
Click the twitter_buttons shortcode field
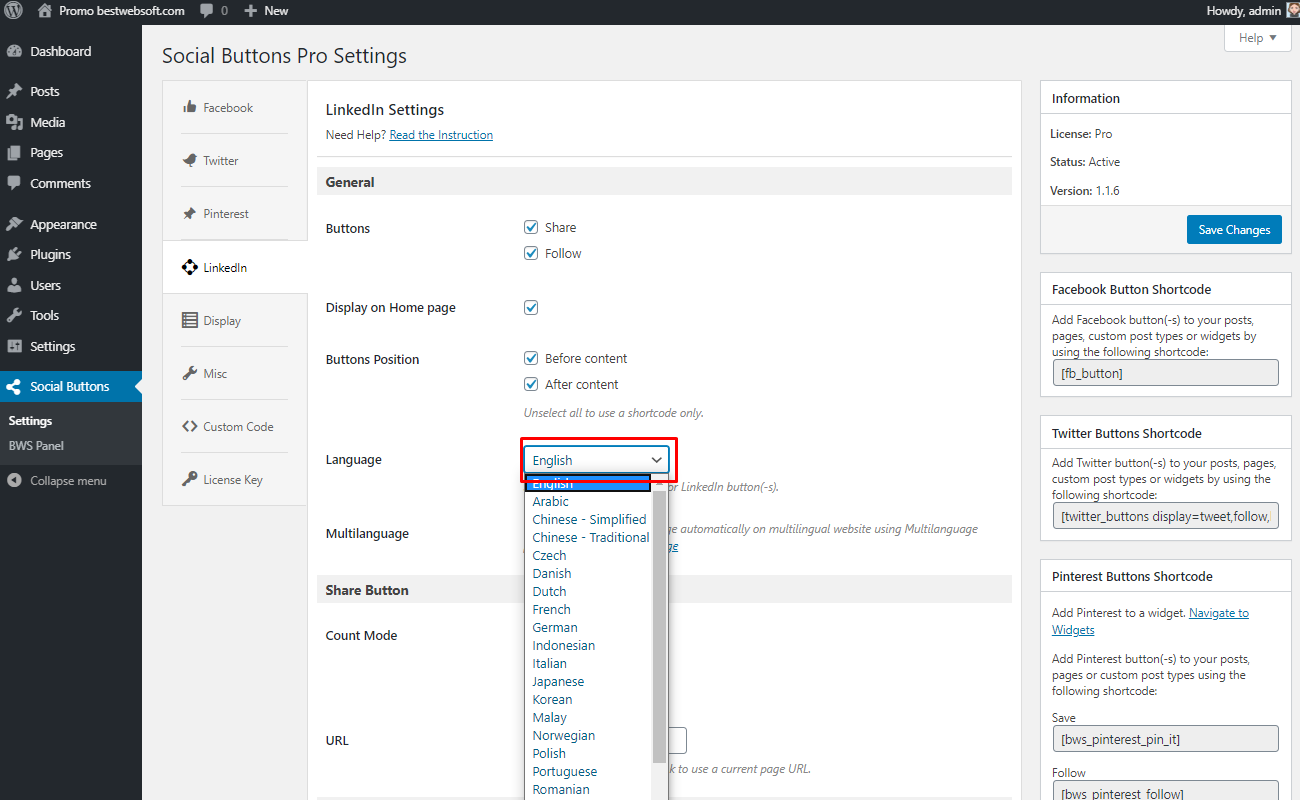pos(1165,516)
